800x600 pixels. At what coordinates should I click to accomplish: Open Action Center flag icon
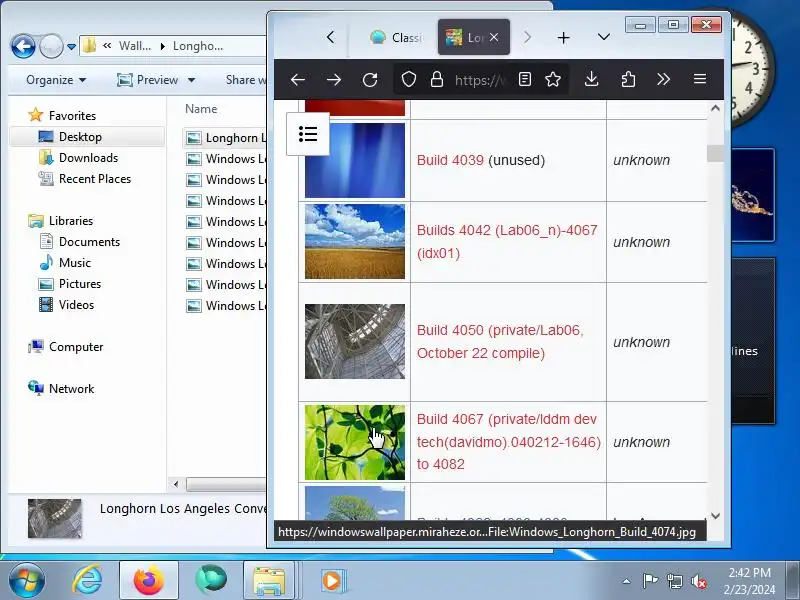(x=649, y=581)
